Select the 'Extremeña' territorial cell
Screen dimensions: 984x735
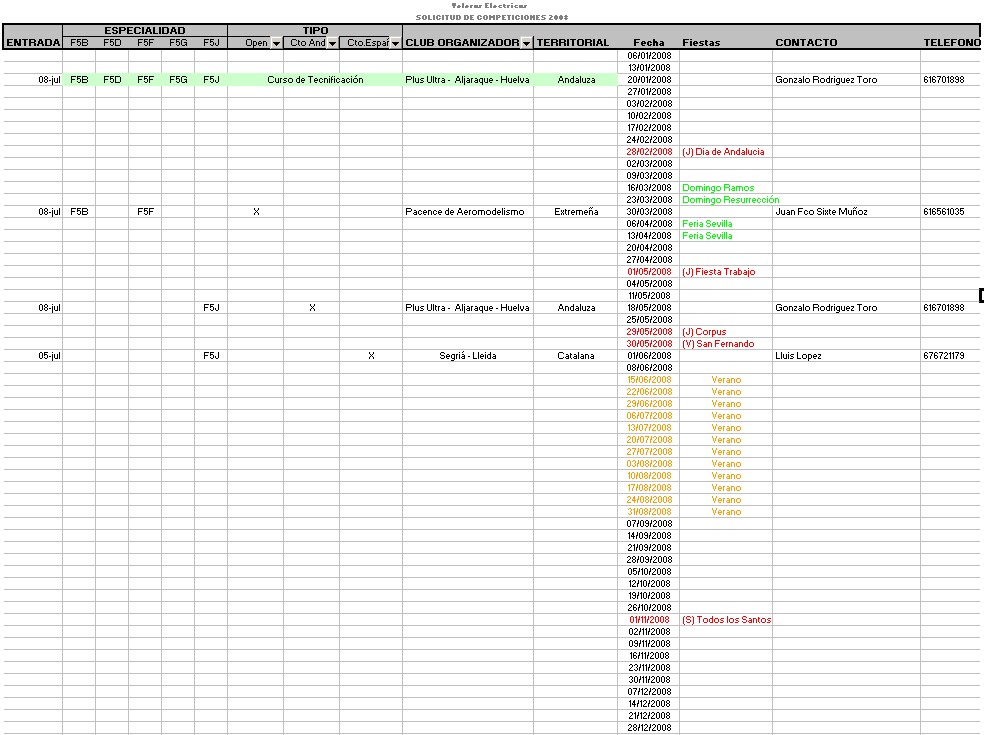(x=576, y=212)
